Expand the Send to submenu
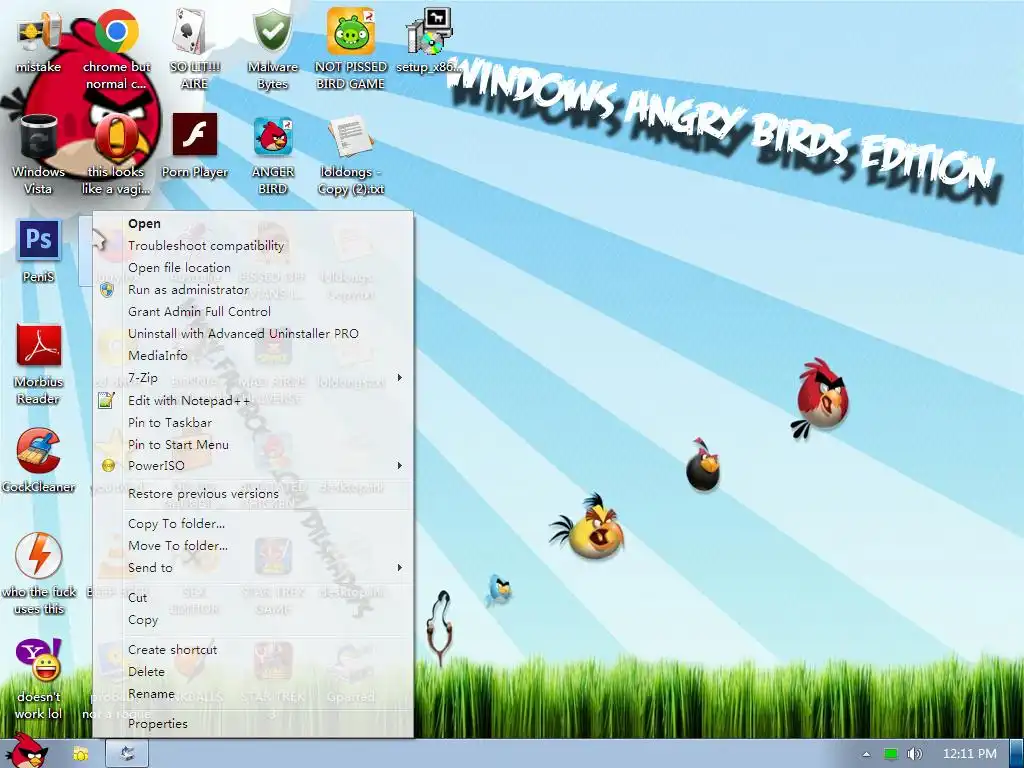The height and width of the screenshot is (768, 1024). [253, 568]
